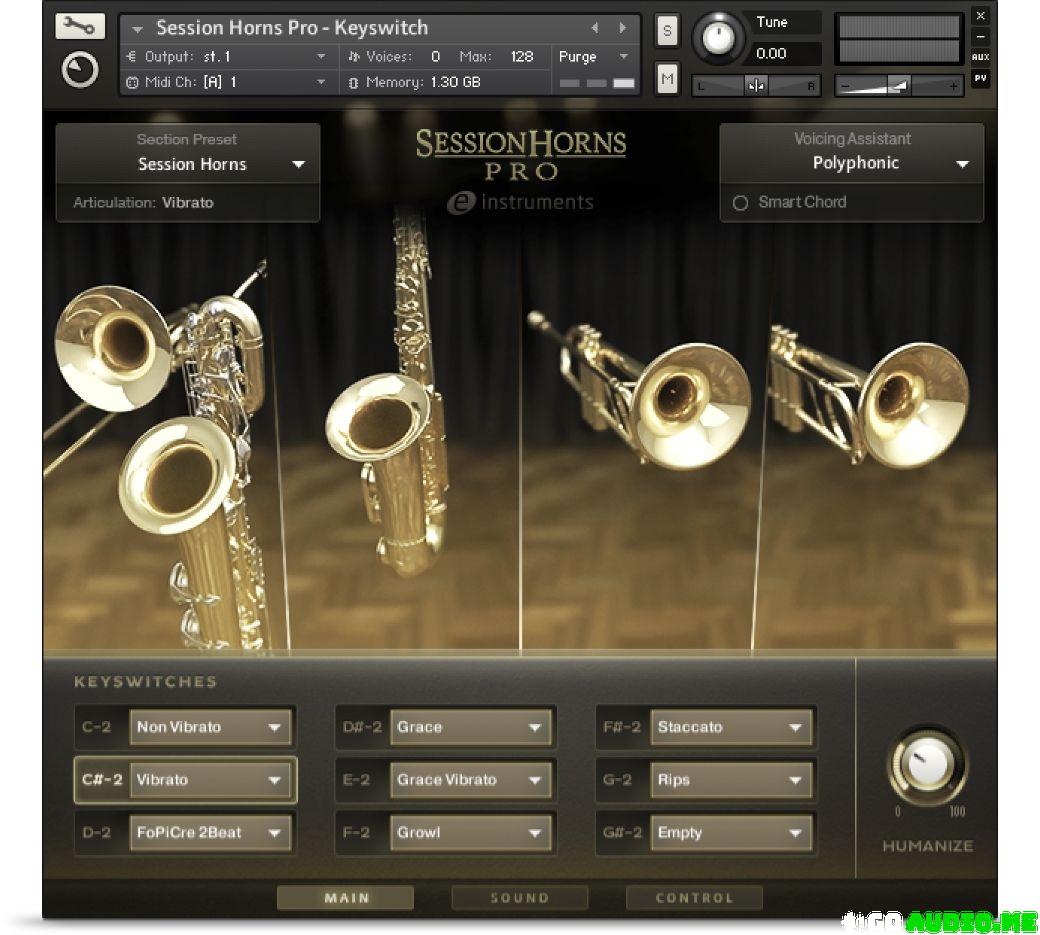Open the Section Preset Session Horns dropdown
This screenshot has height=935, width=1040.
(188, 164)
